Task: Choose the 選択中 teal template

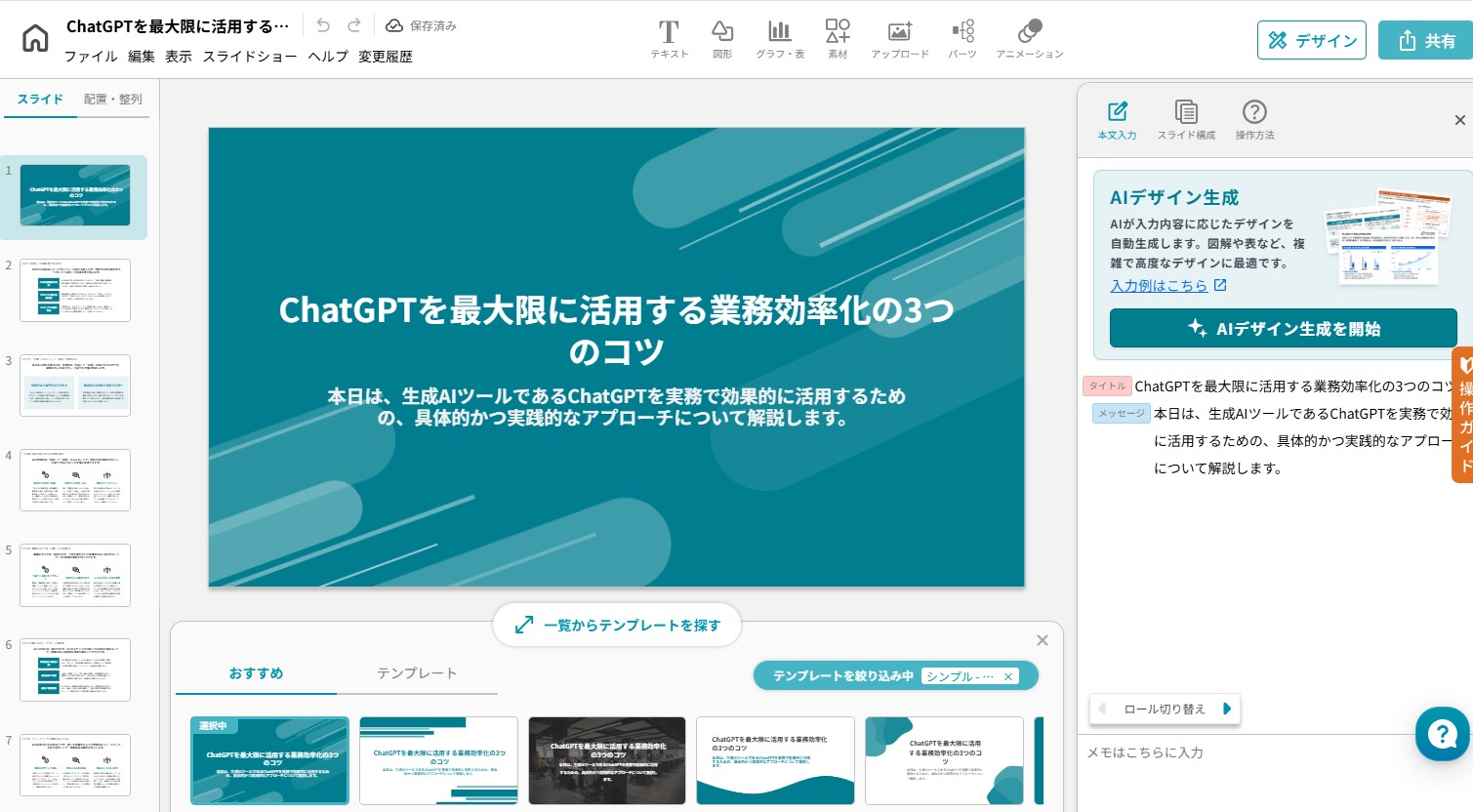Action: [x=269, y=761]
